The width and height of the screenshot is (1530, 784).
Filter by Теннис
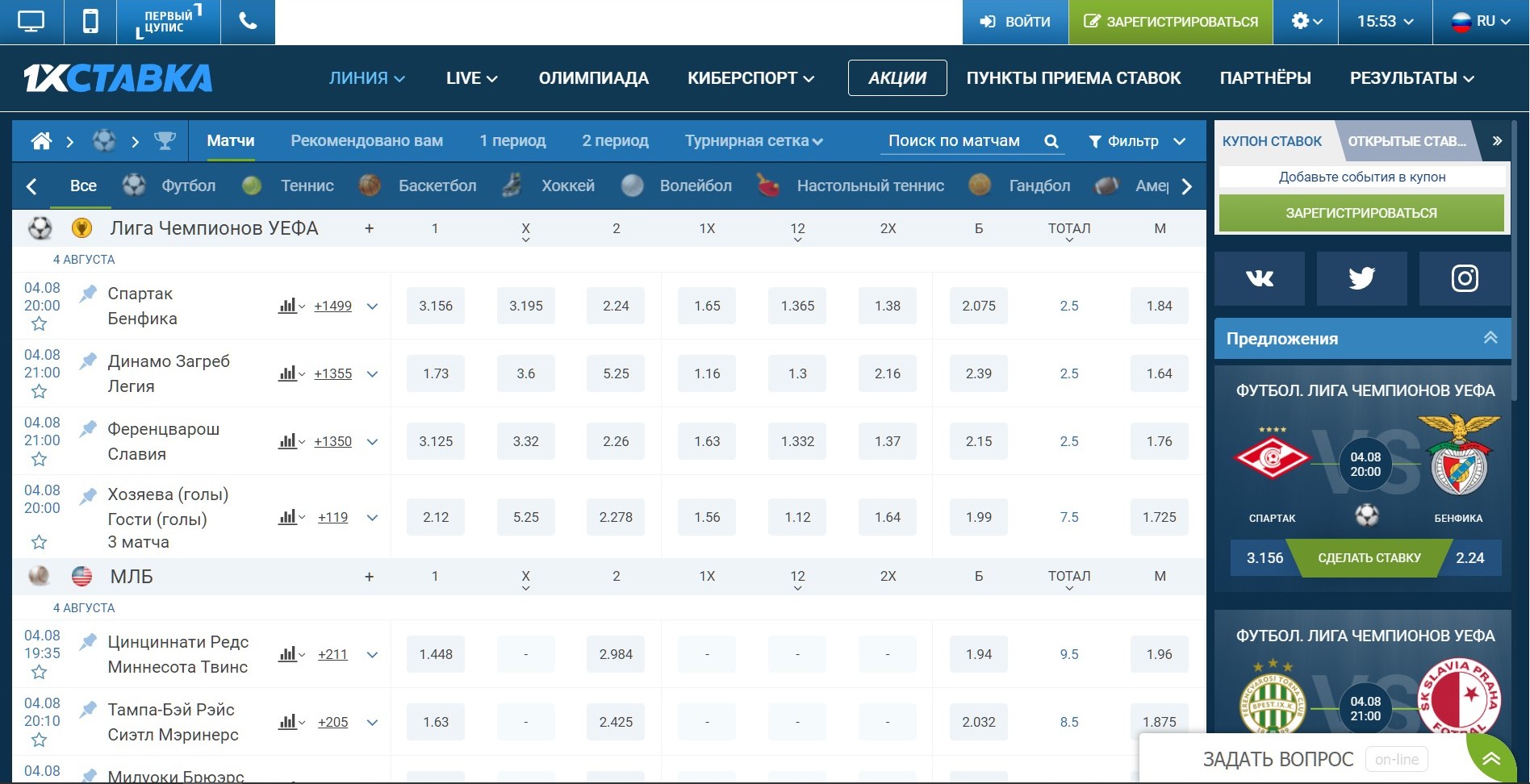pos(288,186)
